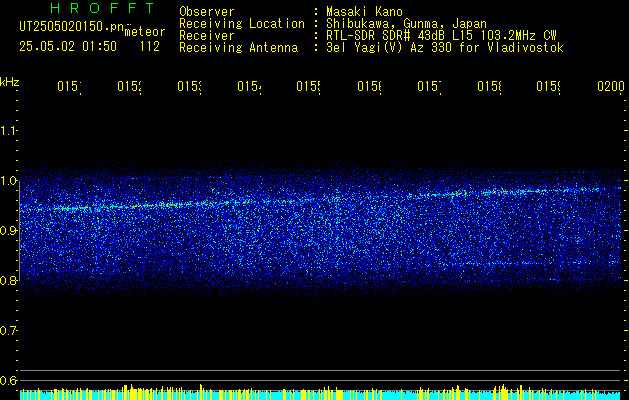629x400 pixels.
Task: Click the kHz axis unit label
Action: click(10, 82)
